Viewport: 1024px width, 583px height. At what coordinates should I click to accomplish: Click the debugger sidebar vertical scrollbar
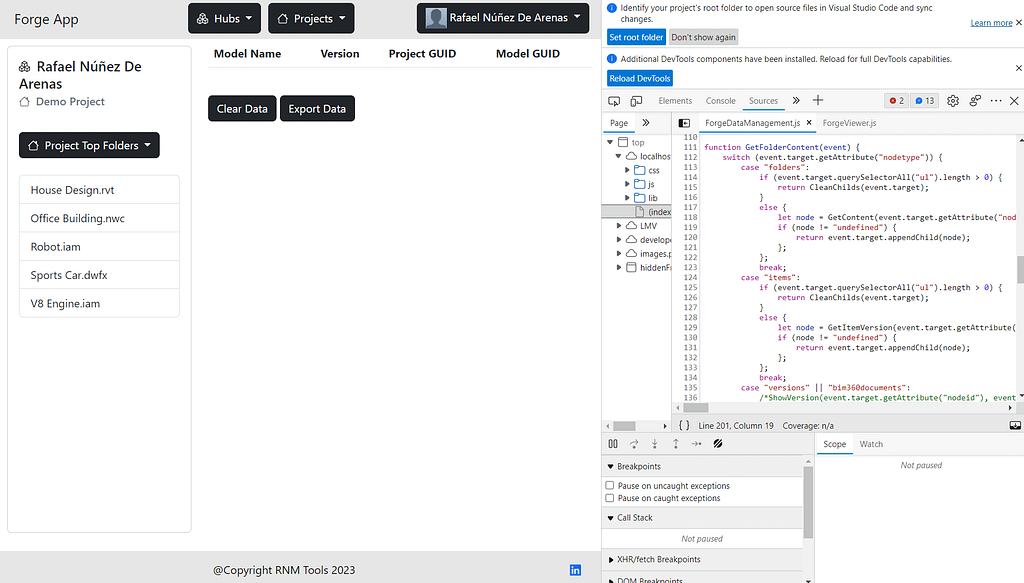808,502
